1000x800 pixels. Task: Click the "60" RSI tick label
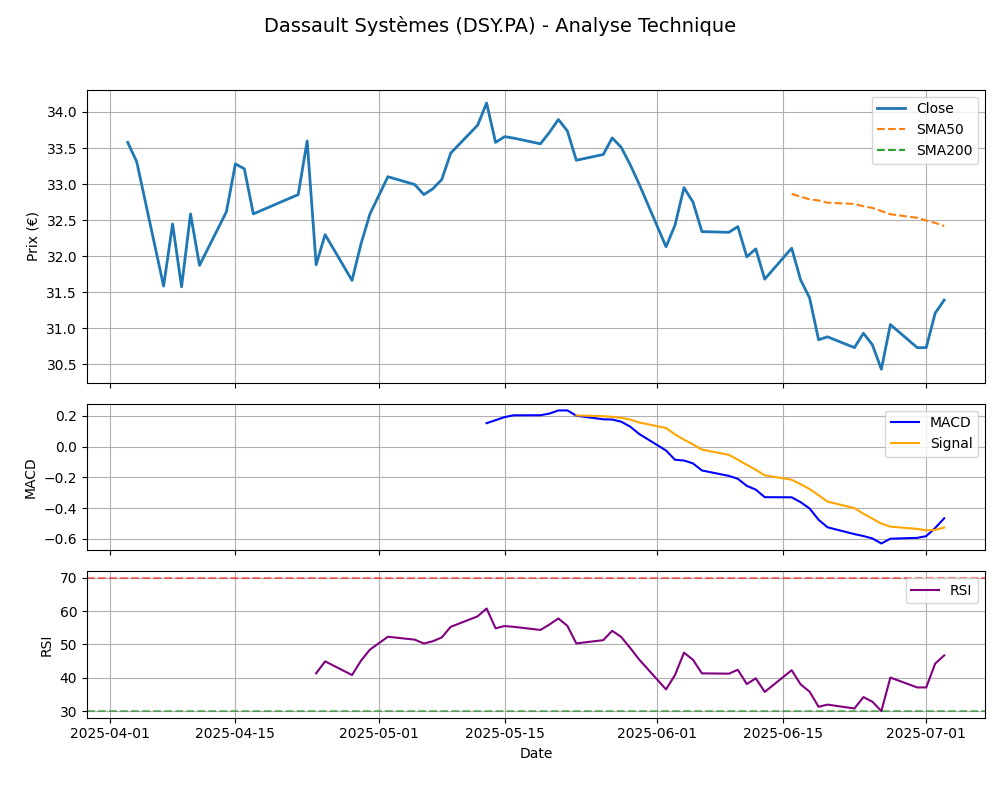pos(69,612)
